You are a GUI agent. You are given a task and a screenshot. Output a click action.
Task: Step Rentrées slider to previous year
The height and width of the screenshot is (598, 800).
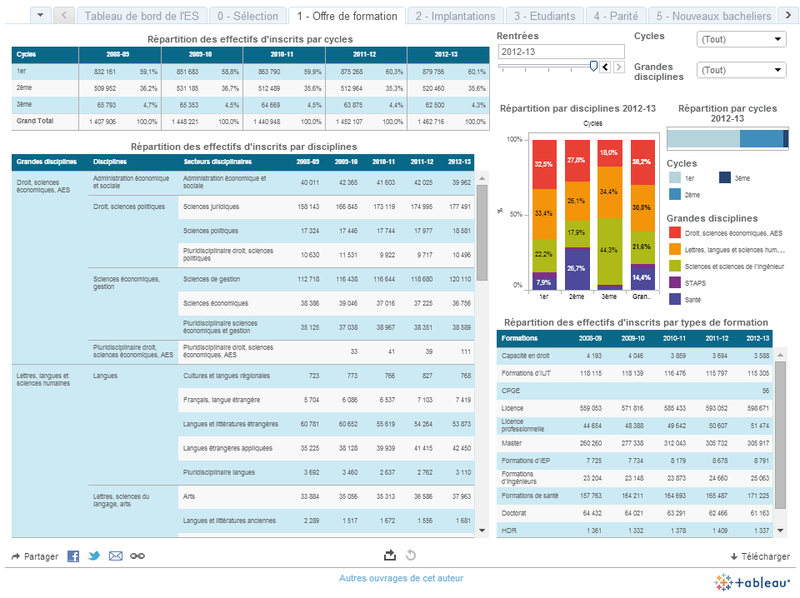click(x=606, y=67)
